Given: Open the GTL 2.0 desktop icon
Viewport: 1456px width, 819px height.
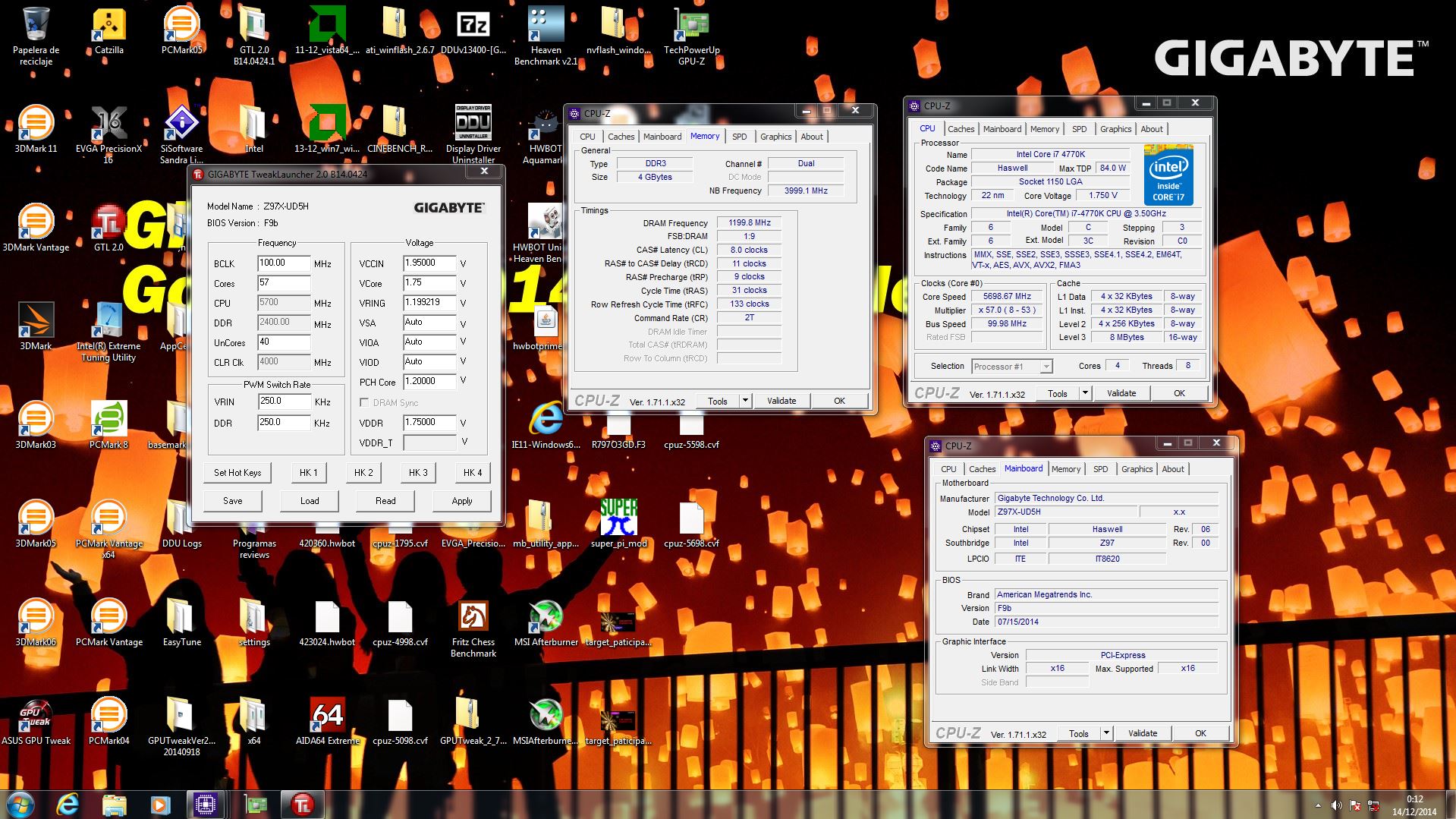Looking at the screenshot, I should 108,228.
